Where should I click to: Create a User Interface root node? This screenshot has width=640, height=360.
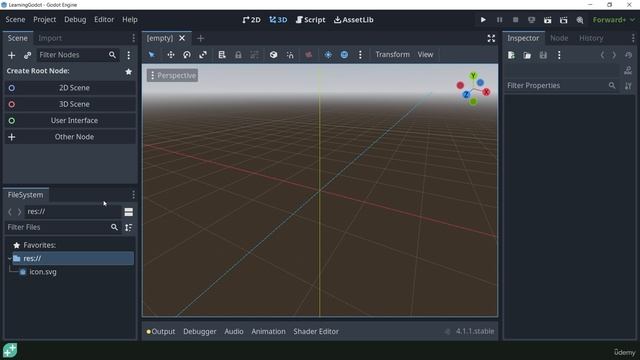(x=70, y=120)
